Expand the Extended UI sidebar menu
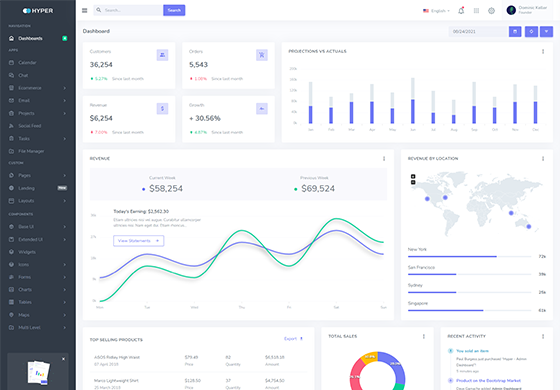560x390 pixels. point(38,239)
